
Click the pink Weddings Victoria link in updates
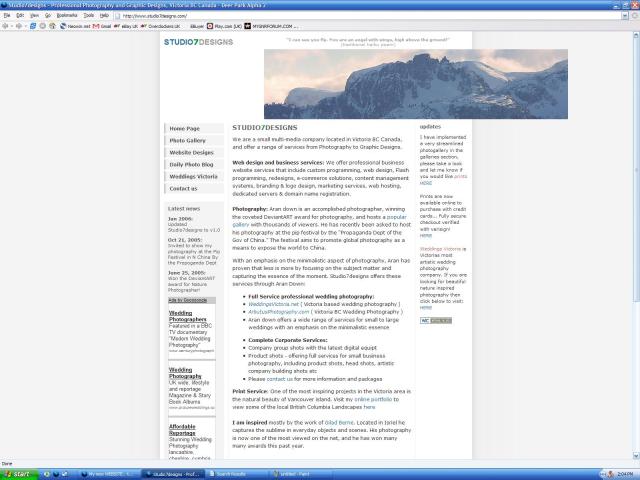(x=440, y=249)
